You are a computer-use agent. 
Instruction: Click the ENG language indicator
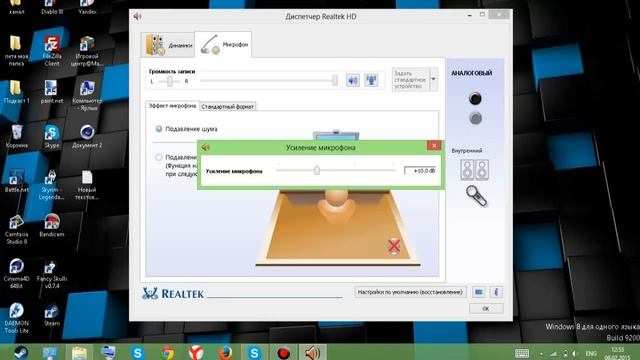591,353
